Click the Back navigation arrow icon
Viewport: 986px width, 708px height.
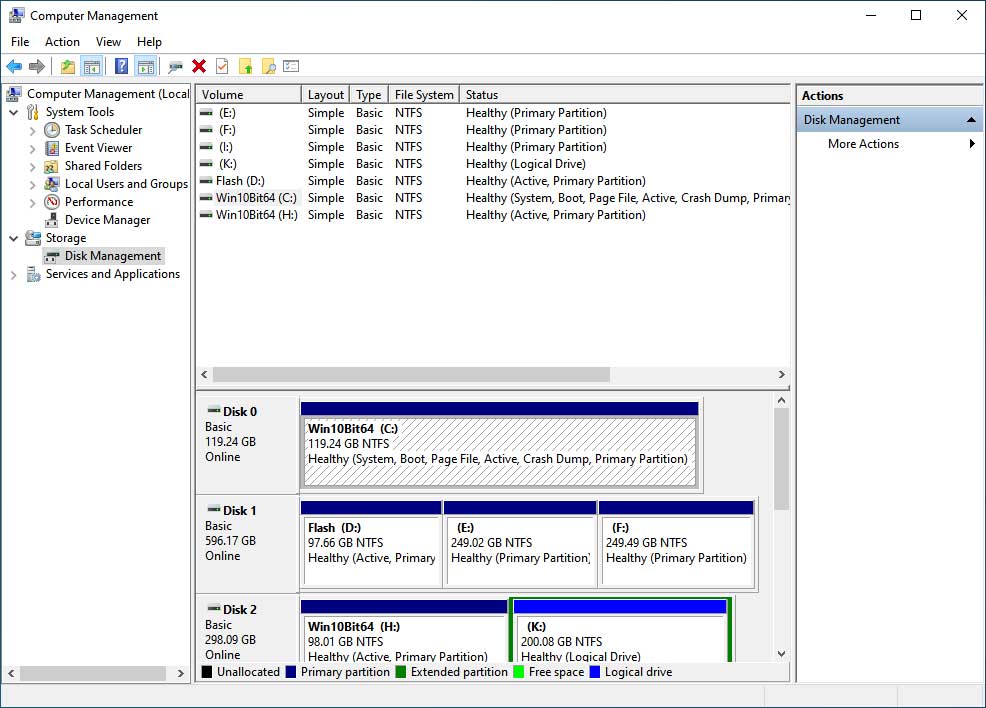(x=14, y=66)
